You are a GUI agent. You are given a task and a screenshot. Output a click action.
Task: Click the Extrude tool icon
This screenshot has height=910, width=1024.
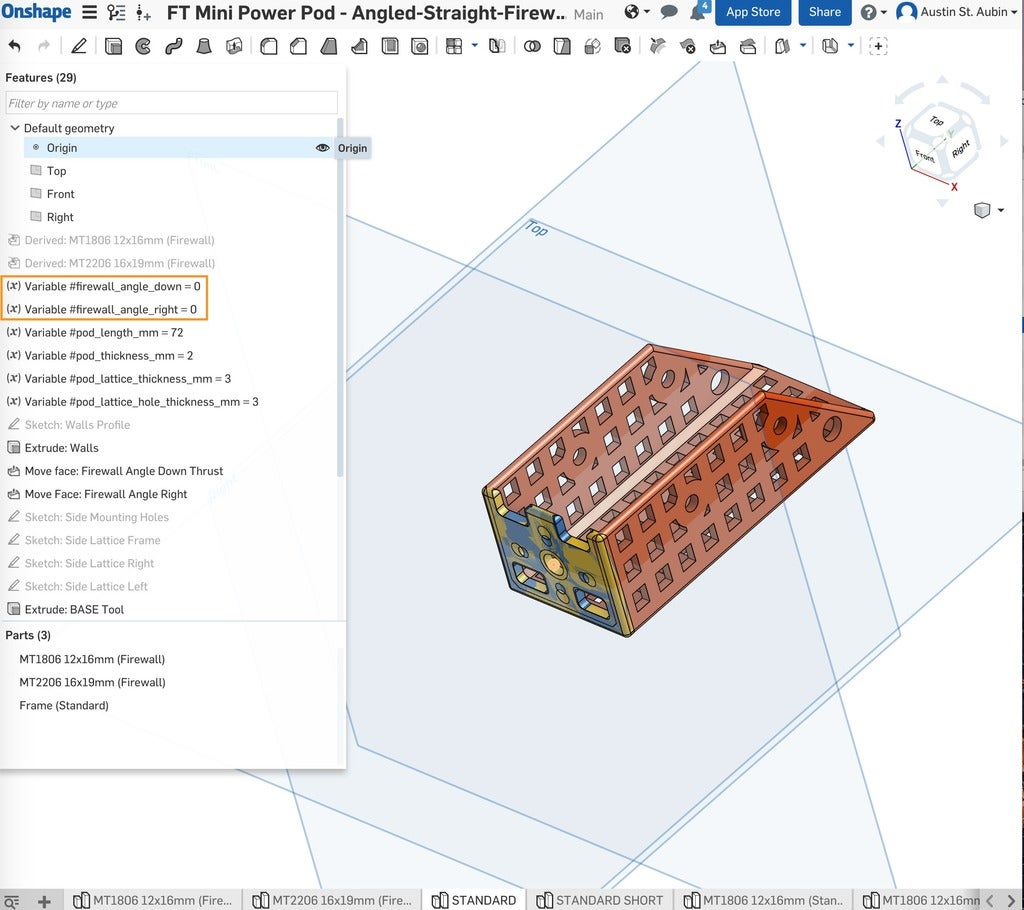tap(113, 46)
